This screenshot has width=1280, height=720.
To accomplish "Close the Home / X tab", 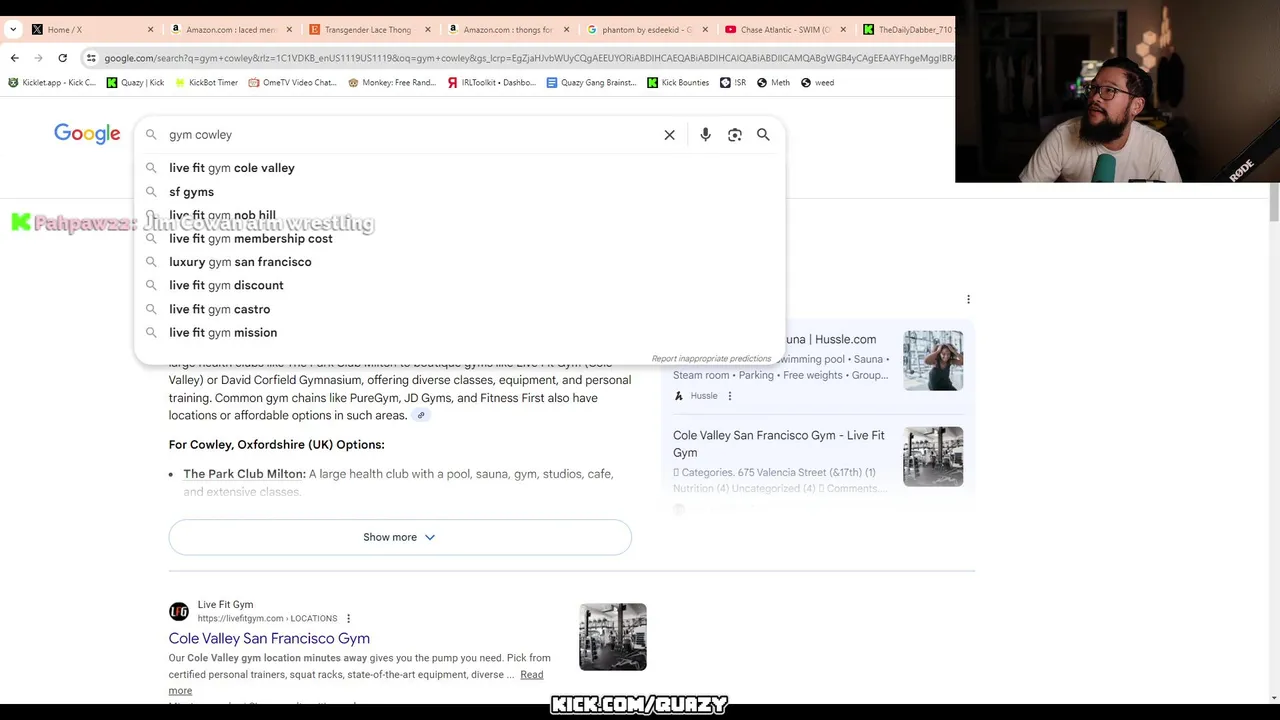I will (151, 30).
